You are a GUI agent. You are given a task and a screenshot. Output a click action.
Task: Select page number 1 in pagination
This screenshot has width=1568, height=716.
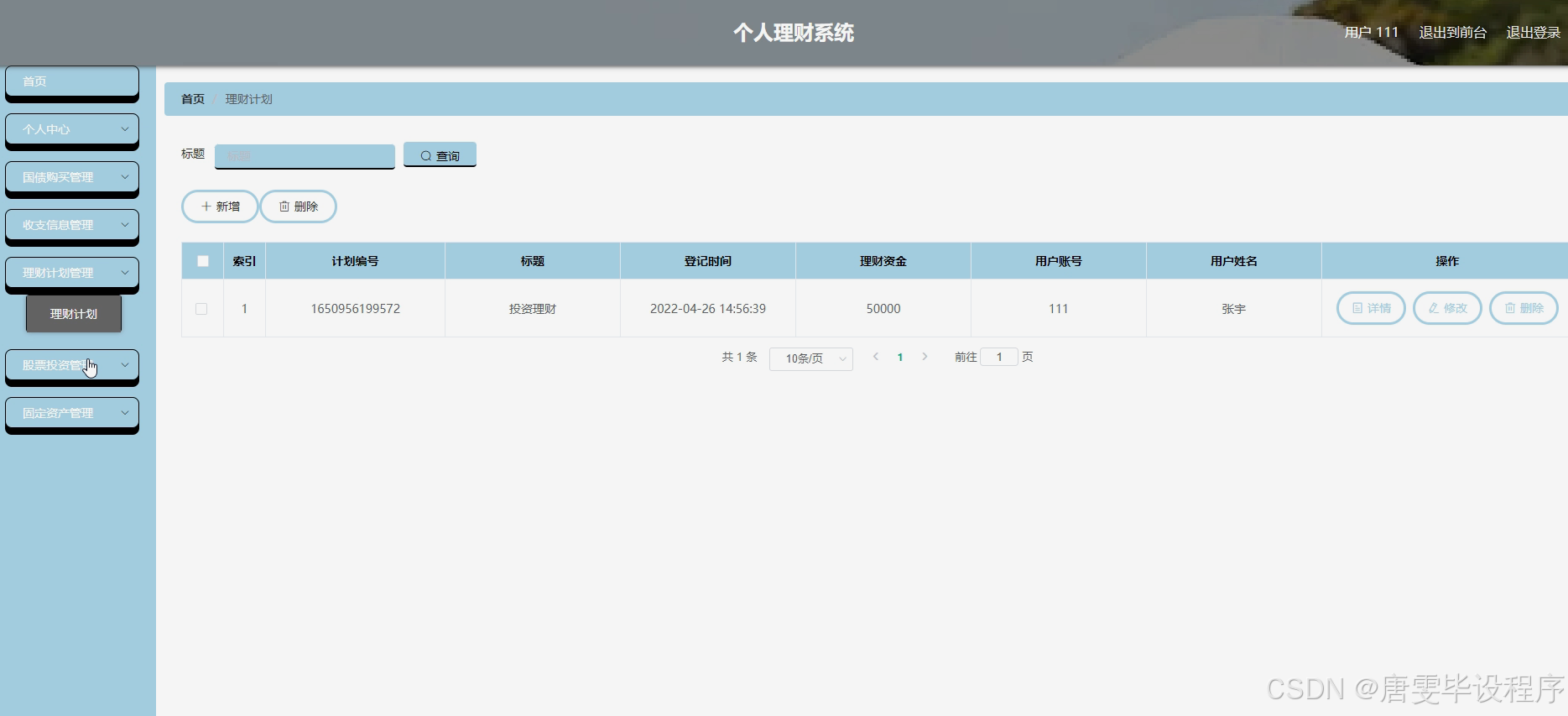pos(900,357)
